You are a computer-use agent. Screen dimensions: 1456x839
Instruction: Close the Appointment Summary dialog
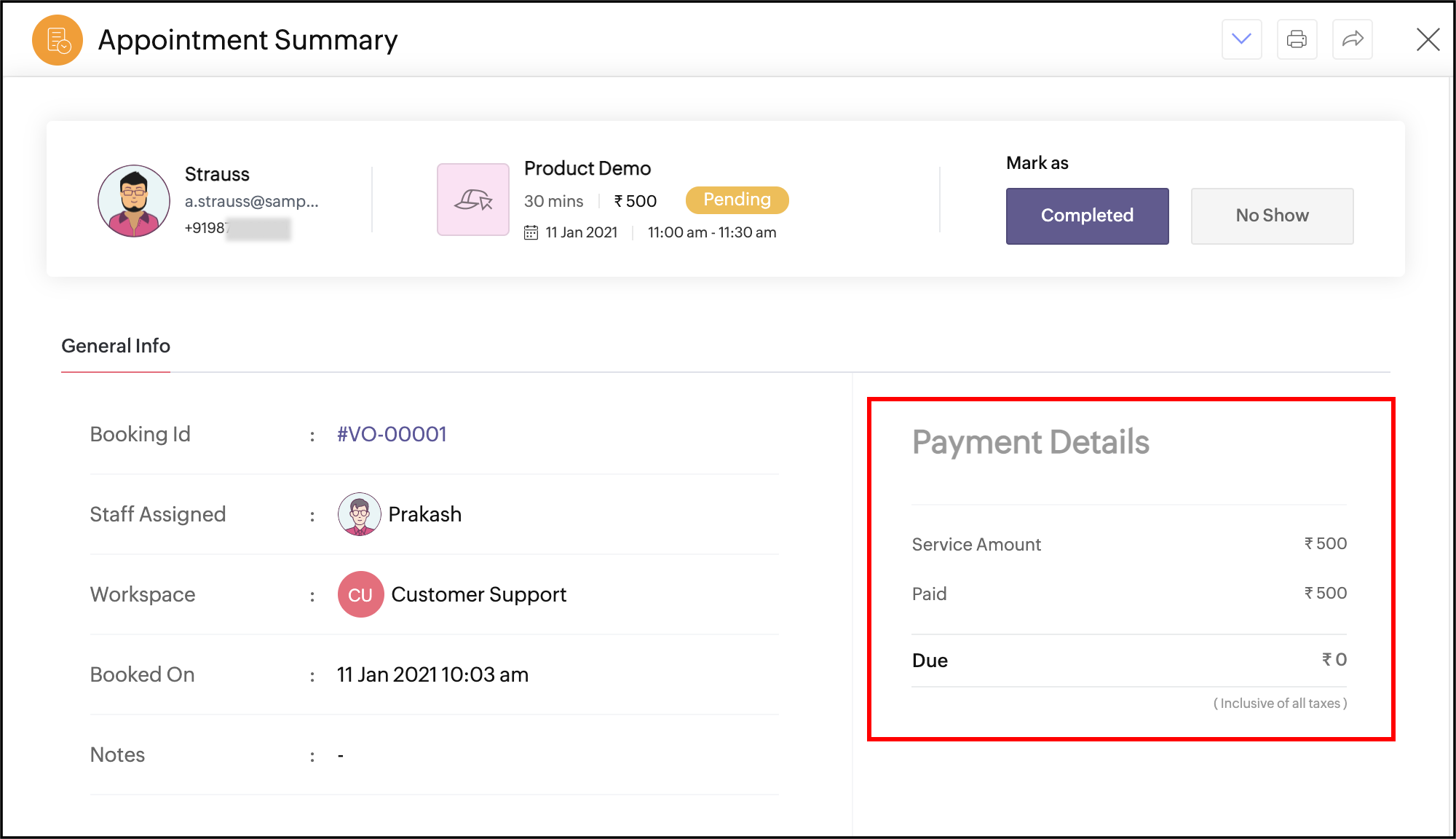1428,39
